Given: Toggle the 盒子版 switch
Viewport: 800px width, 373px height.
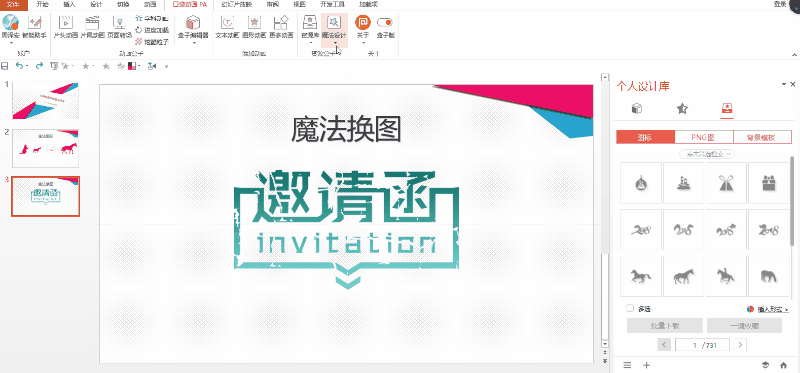Looking at the screenshot, I should point(385,22).
